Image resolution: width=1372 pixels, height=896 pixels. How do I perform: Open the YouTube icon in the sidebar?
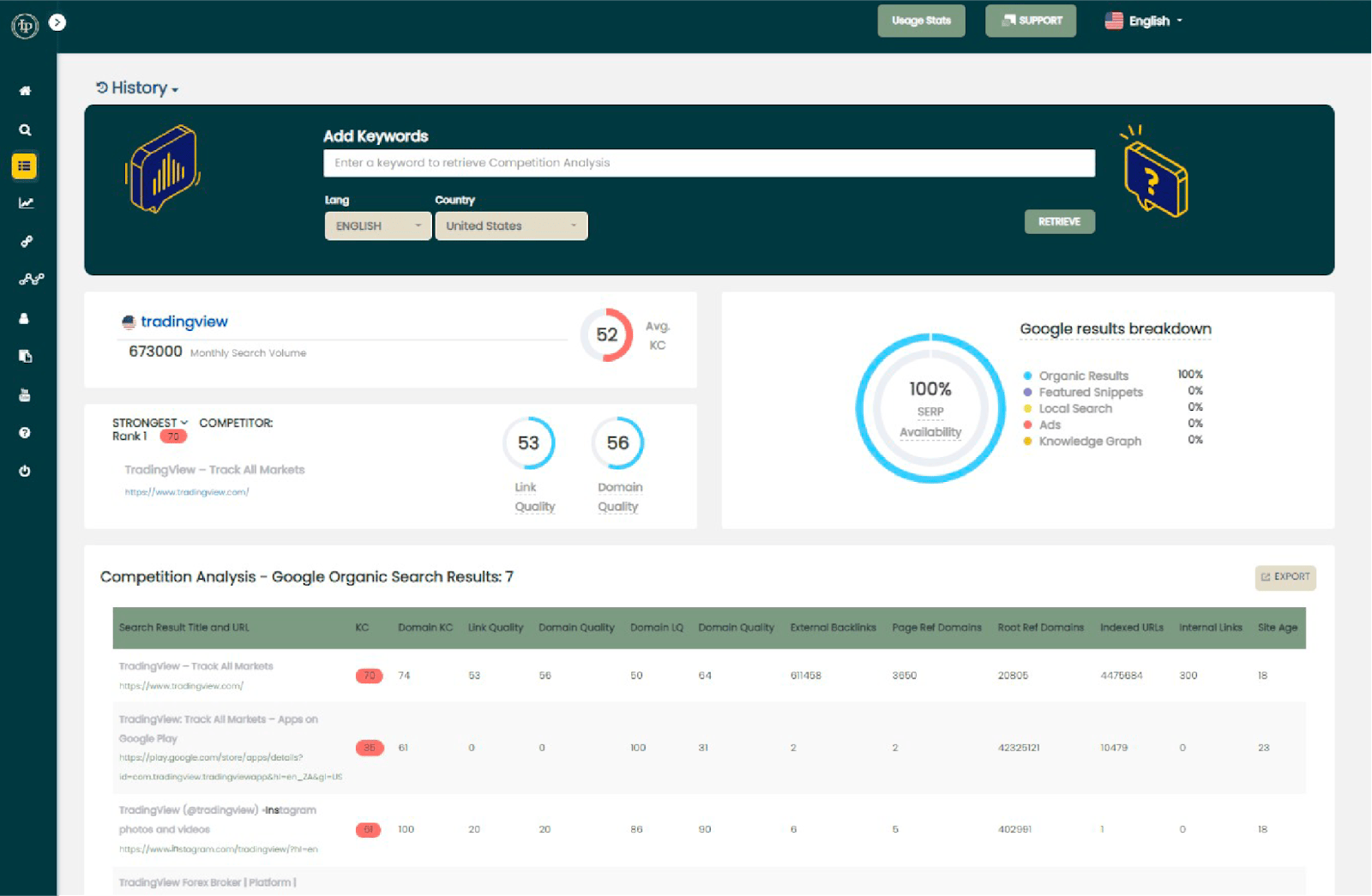pos(24,395)
